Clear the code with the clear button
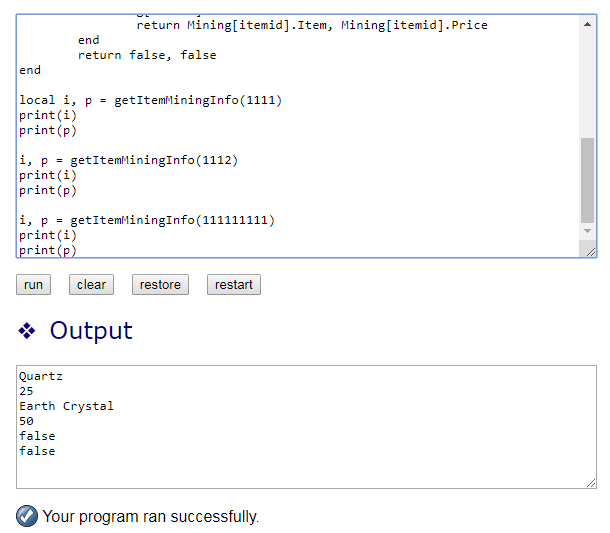 click(91, 284)
